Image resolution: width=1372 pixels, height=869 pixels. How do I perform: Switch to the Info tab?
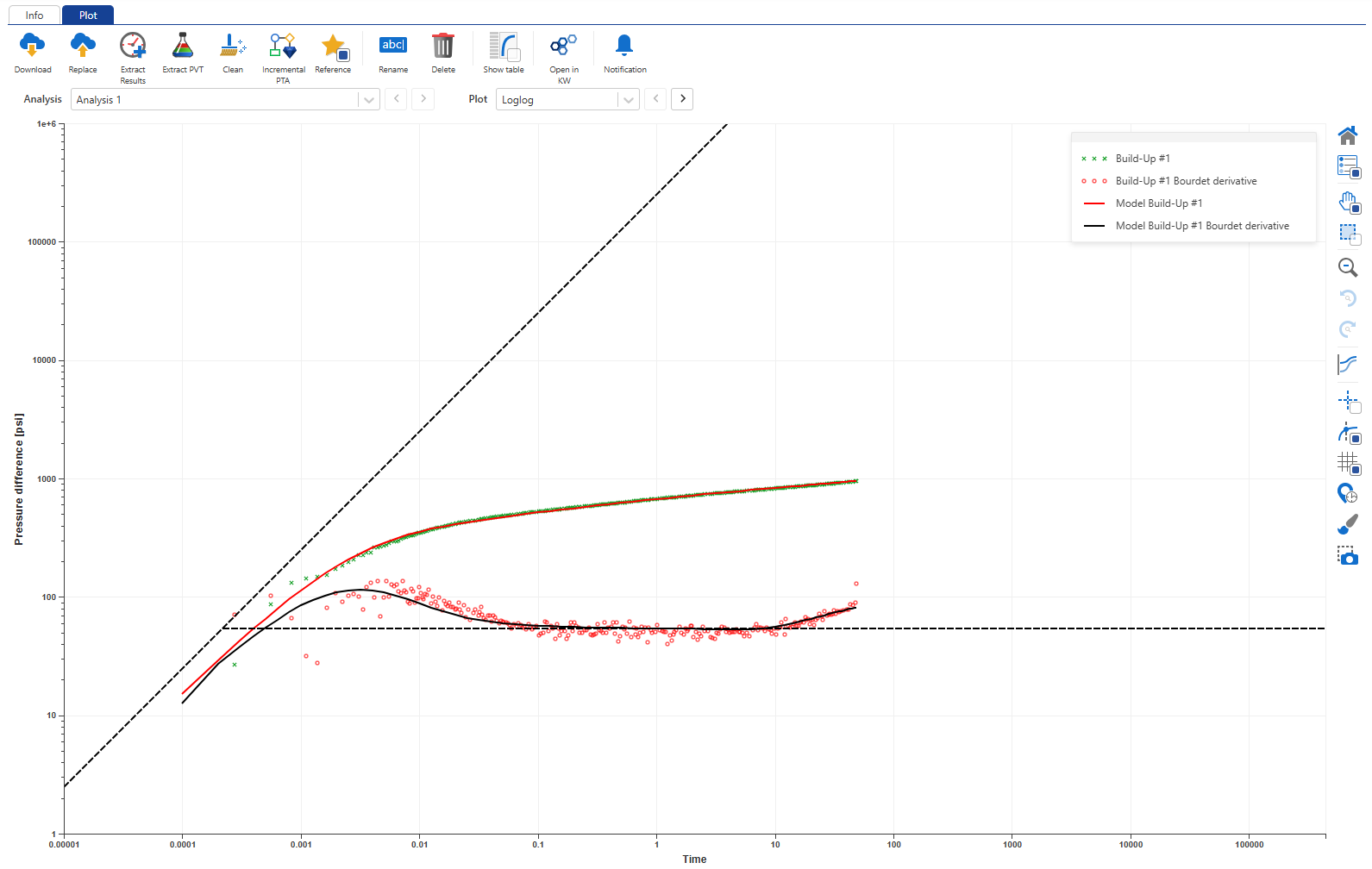tap(34, 16)
